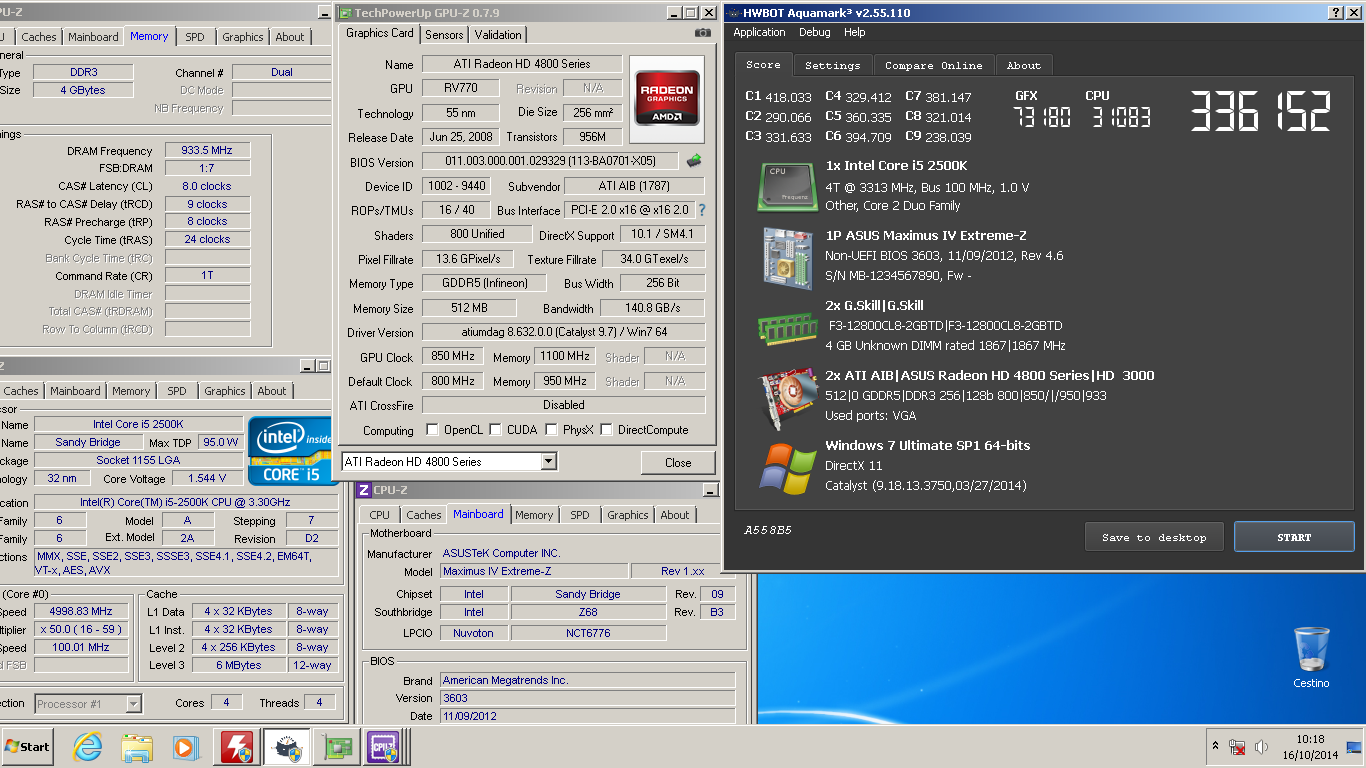Click the 336 152 total score display

(x=1261, y=111)
